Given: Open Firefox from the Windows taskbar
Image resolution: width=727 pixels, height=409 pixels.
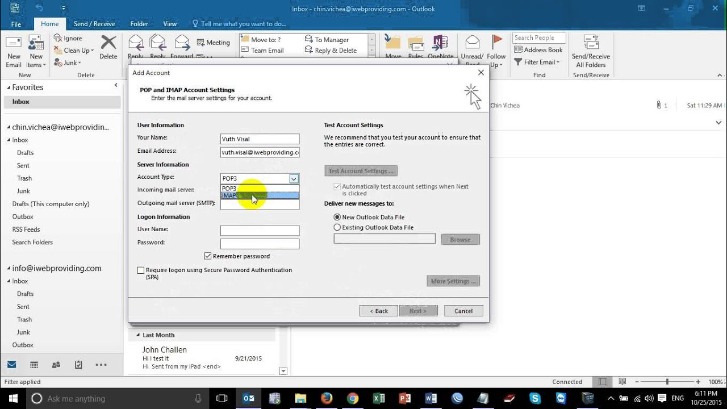Looking at the screenshot, I should click(x=326, y=398).
